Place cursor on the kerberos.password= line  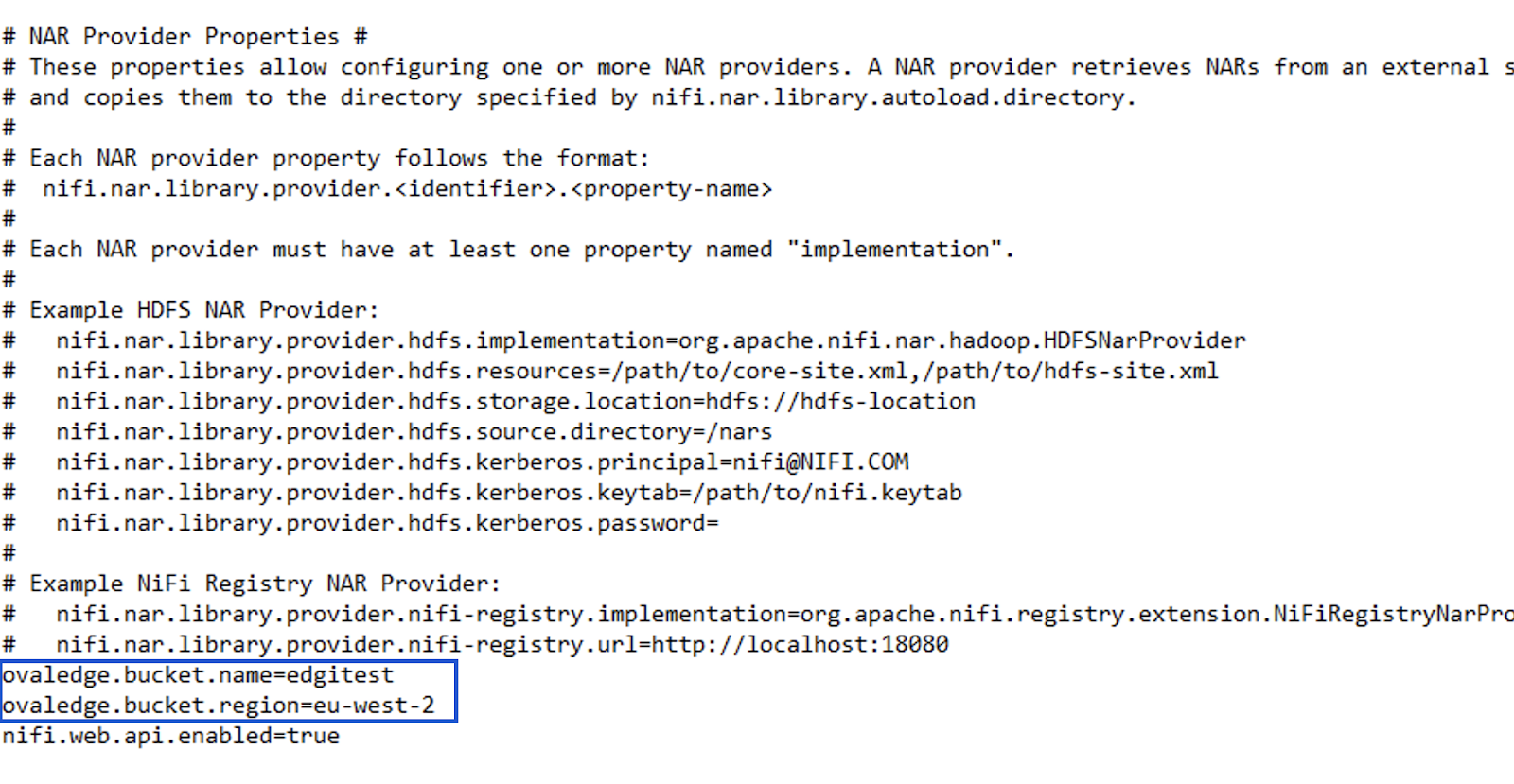[387, 523]
